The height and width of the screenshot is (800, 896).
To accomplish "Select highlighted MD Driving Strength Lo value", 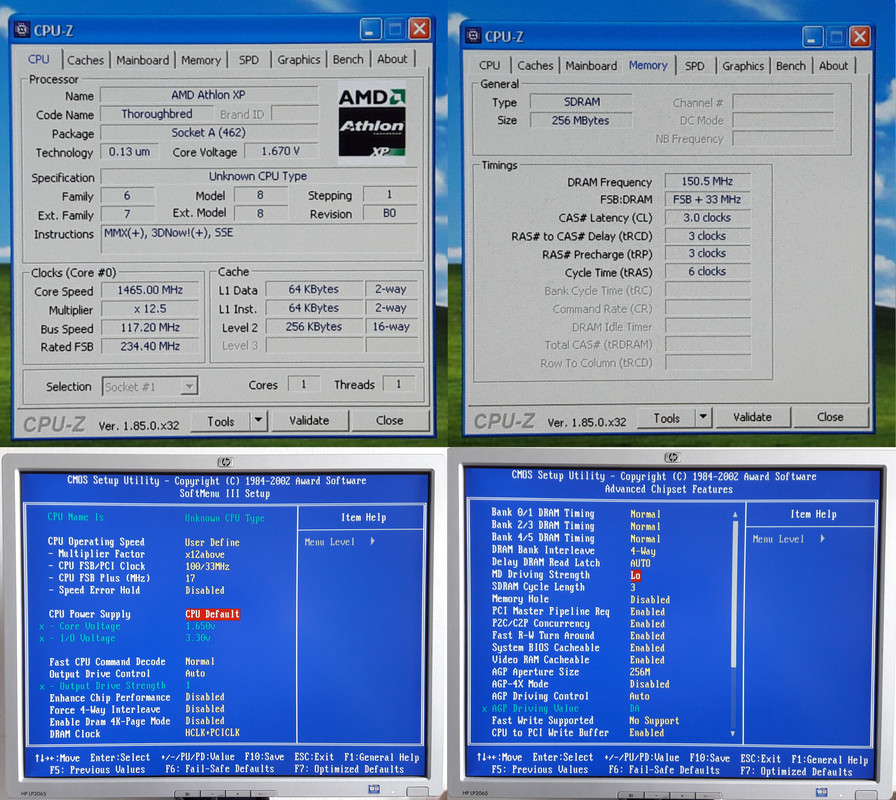I will pyautogui.click(x=635, y=575).
